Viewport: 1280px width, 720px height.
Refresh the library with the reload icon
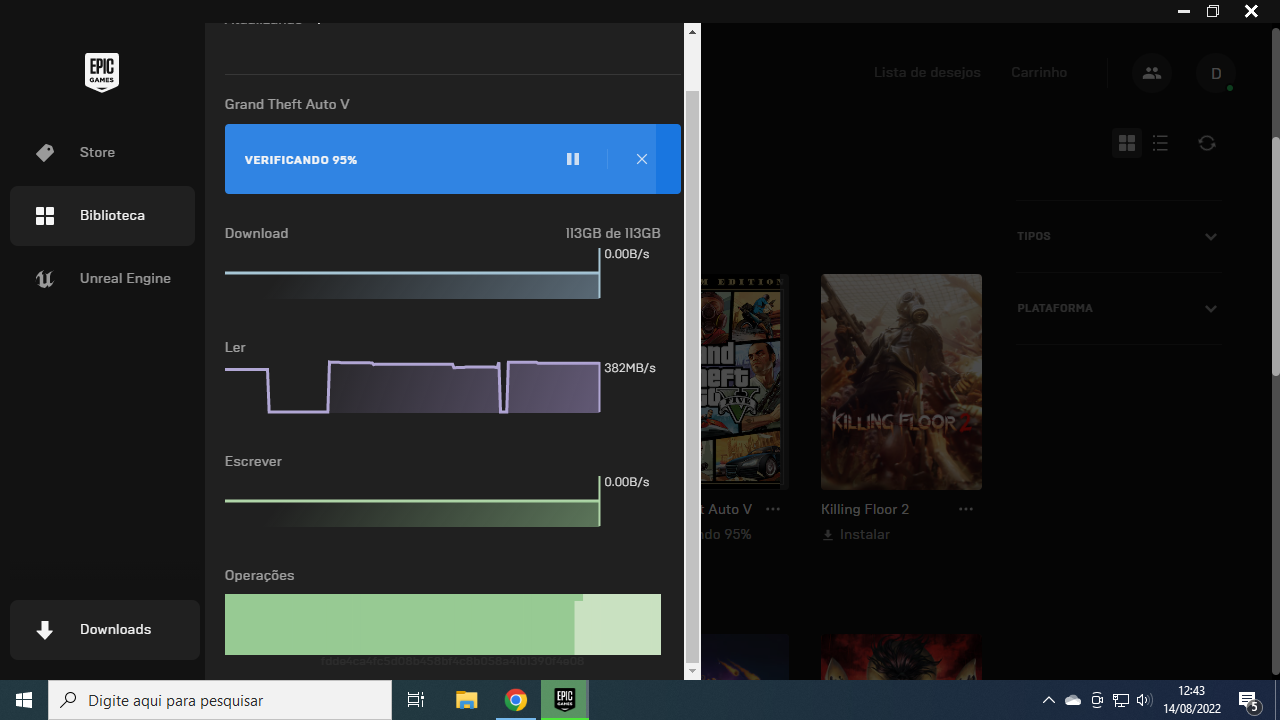tap(1207, 143)
